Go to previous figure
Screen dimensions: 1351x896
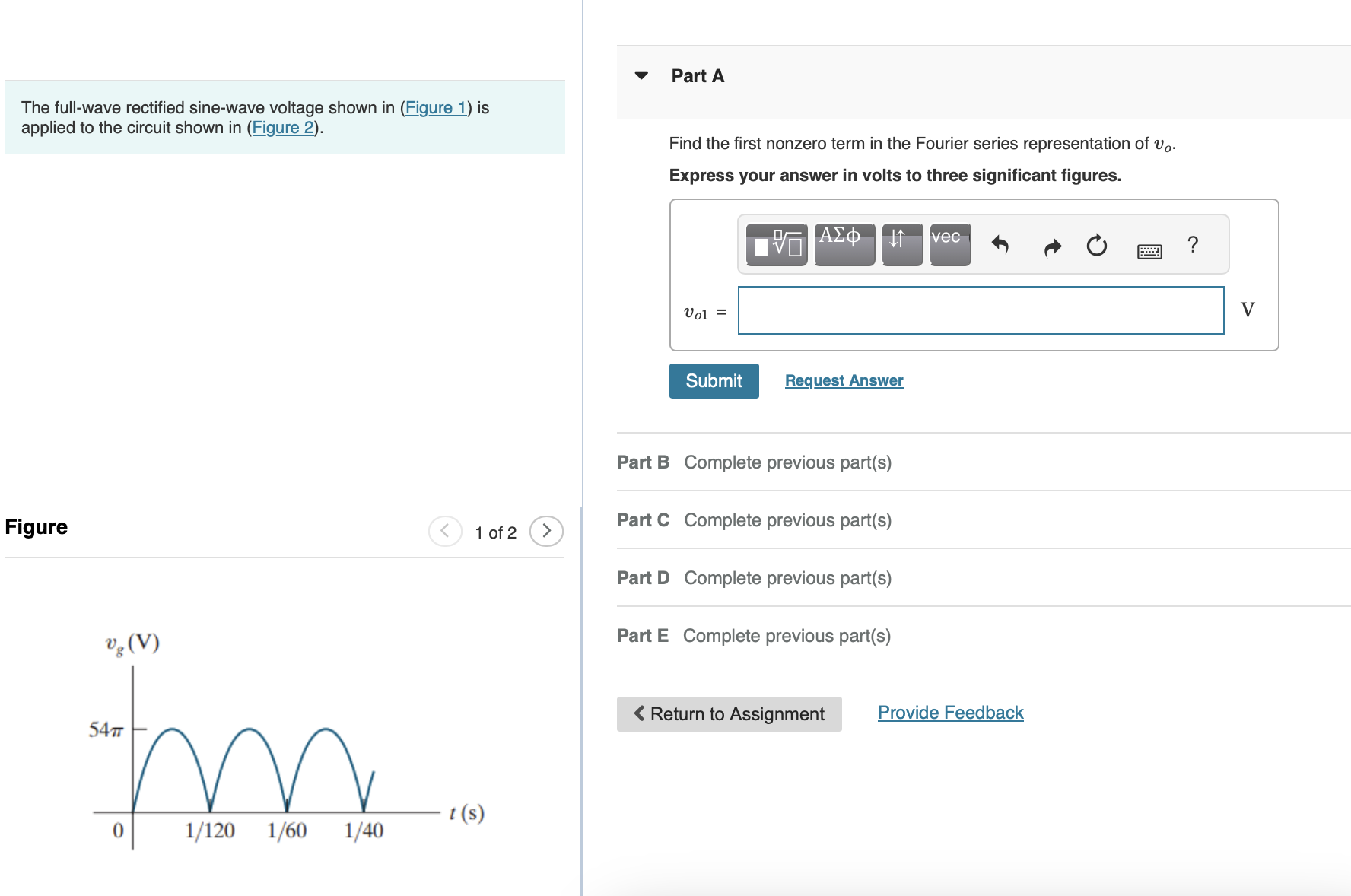[445, 531]
